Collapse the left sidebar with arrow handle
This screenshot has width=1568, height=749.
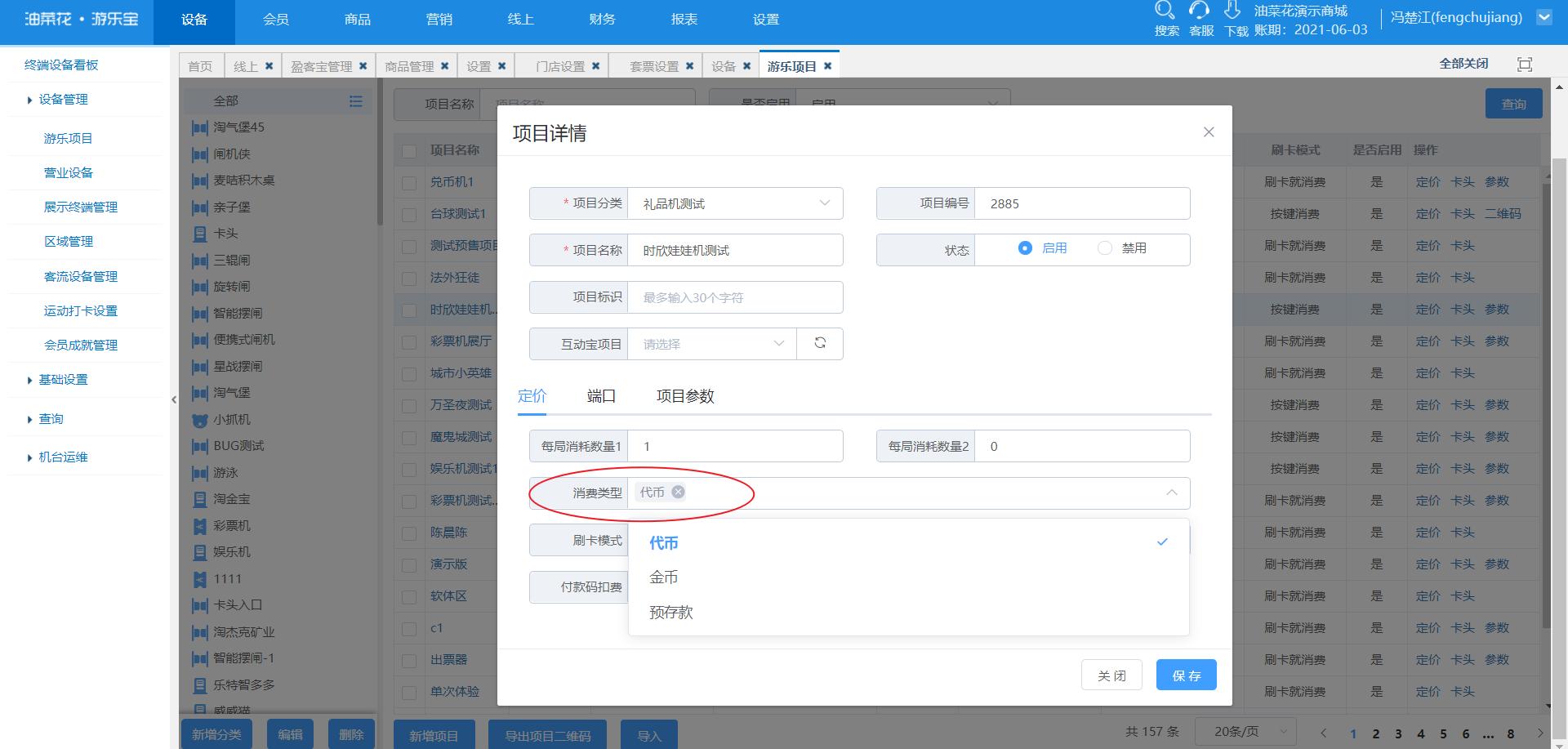tap(174, 399)
